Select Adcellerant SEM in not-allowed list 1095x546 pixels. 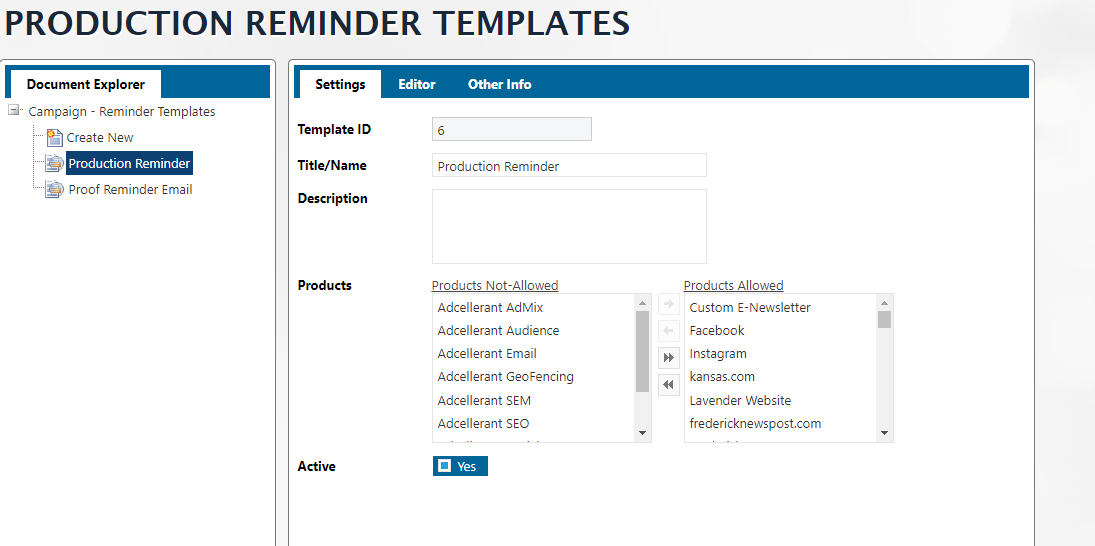[484, 400]
